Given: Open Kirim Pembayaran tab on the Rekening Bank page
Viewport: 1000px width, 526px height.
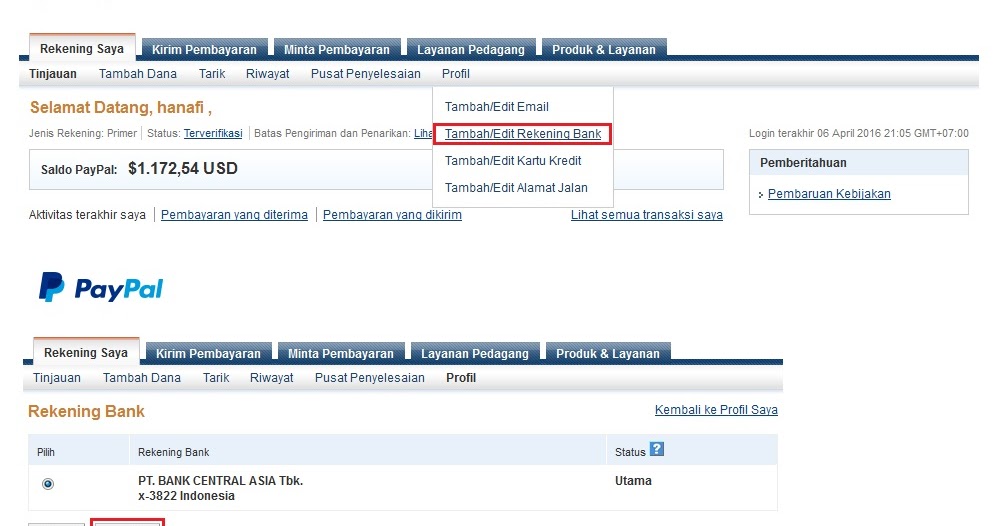Looking at the screenshot, I should point(208,353).
